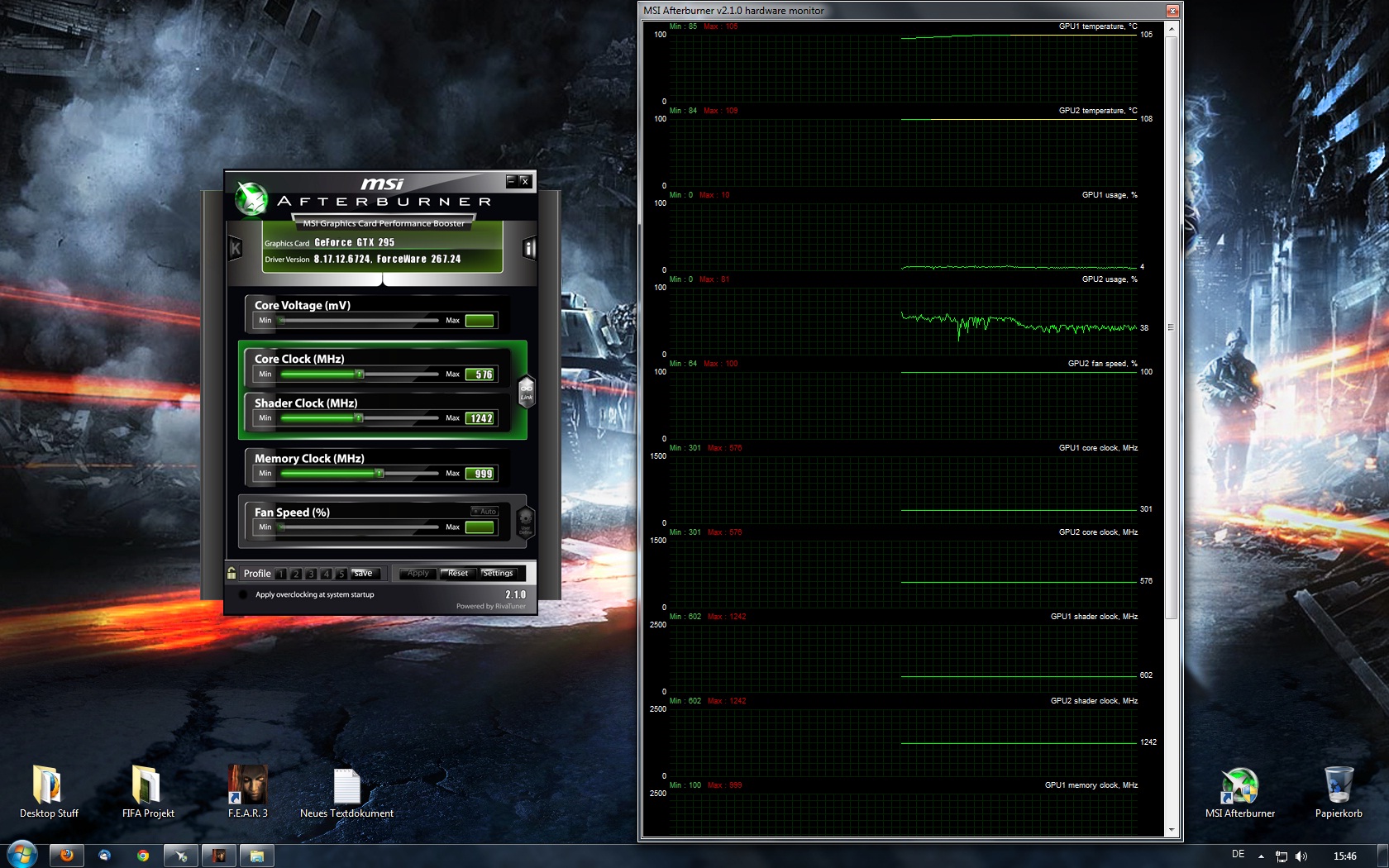This screenshot has height=868, width=1389.
Task: Click hardware monitor scrollbar down arrow
Action: tap(1171, 830)
